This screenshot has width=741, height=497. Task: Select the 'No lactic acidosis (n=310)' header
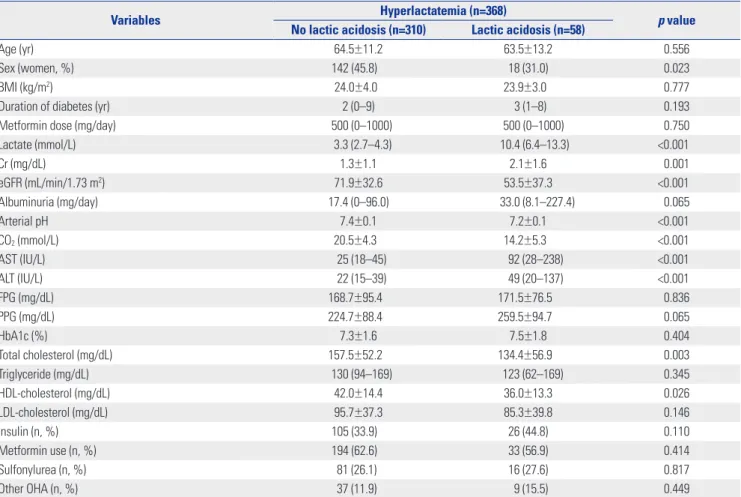(358, 30)
